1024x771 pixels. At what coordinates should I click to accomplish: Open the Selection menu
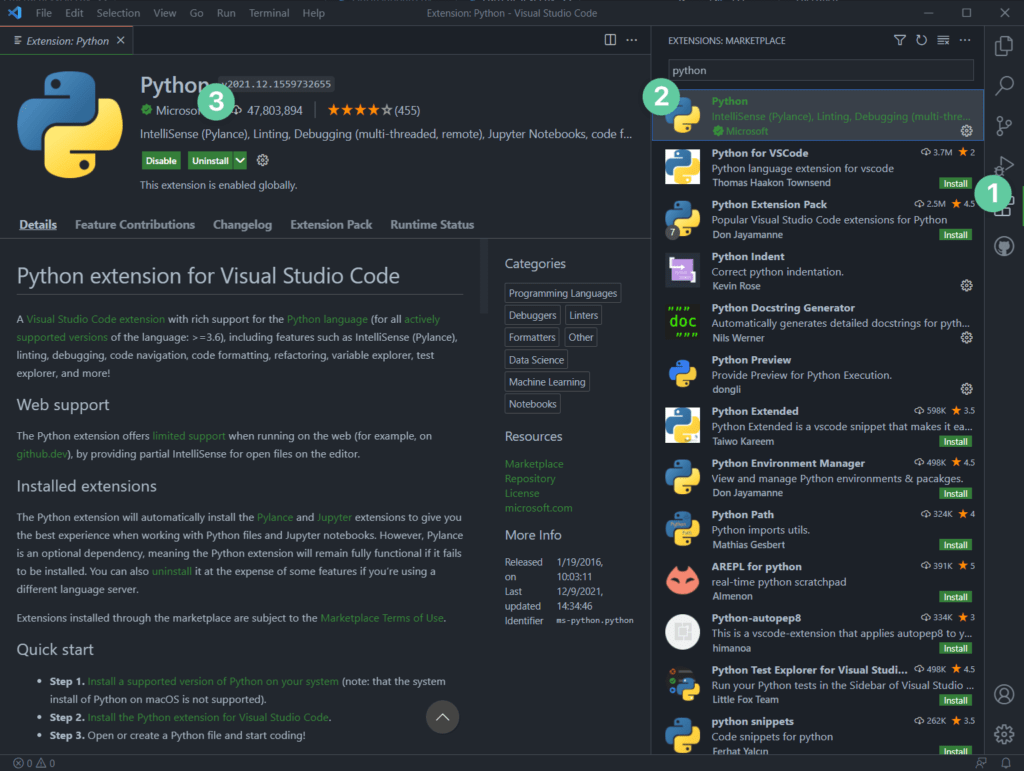(118, 13)
